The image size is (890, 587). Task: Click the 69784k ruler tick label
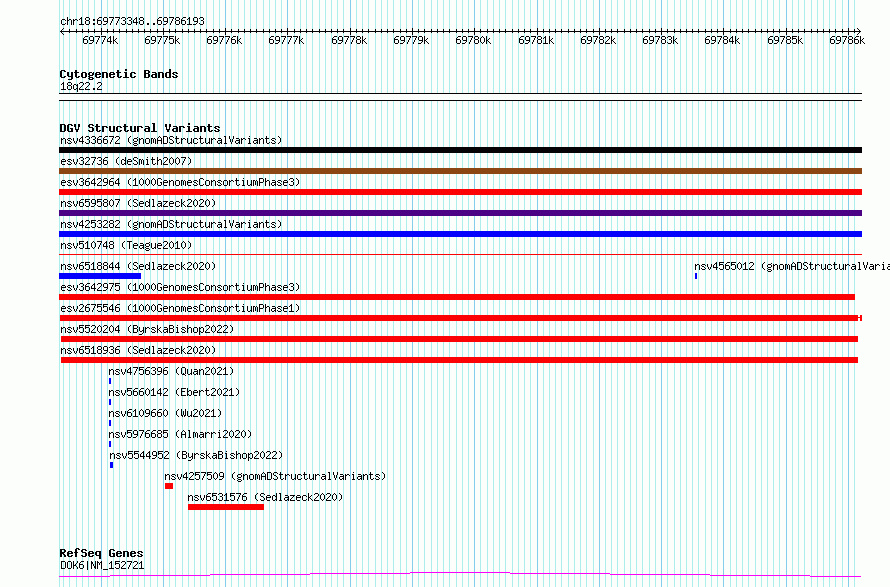[722, 40]
